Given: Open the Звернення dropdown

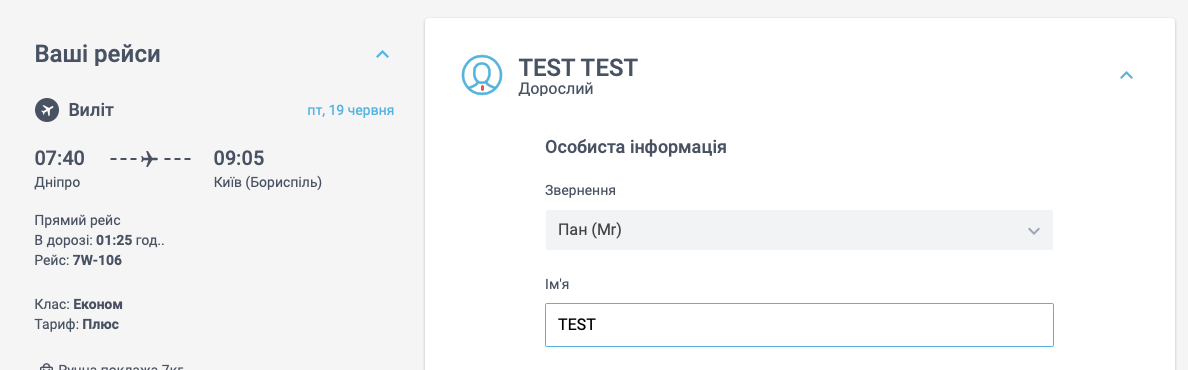Looking at the screenshot, I should (799, 230).
